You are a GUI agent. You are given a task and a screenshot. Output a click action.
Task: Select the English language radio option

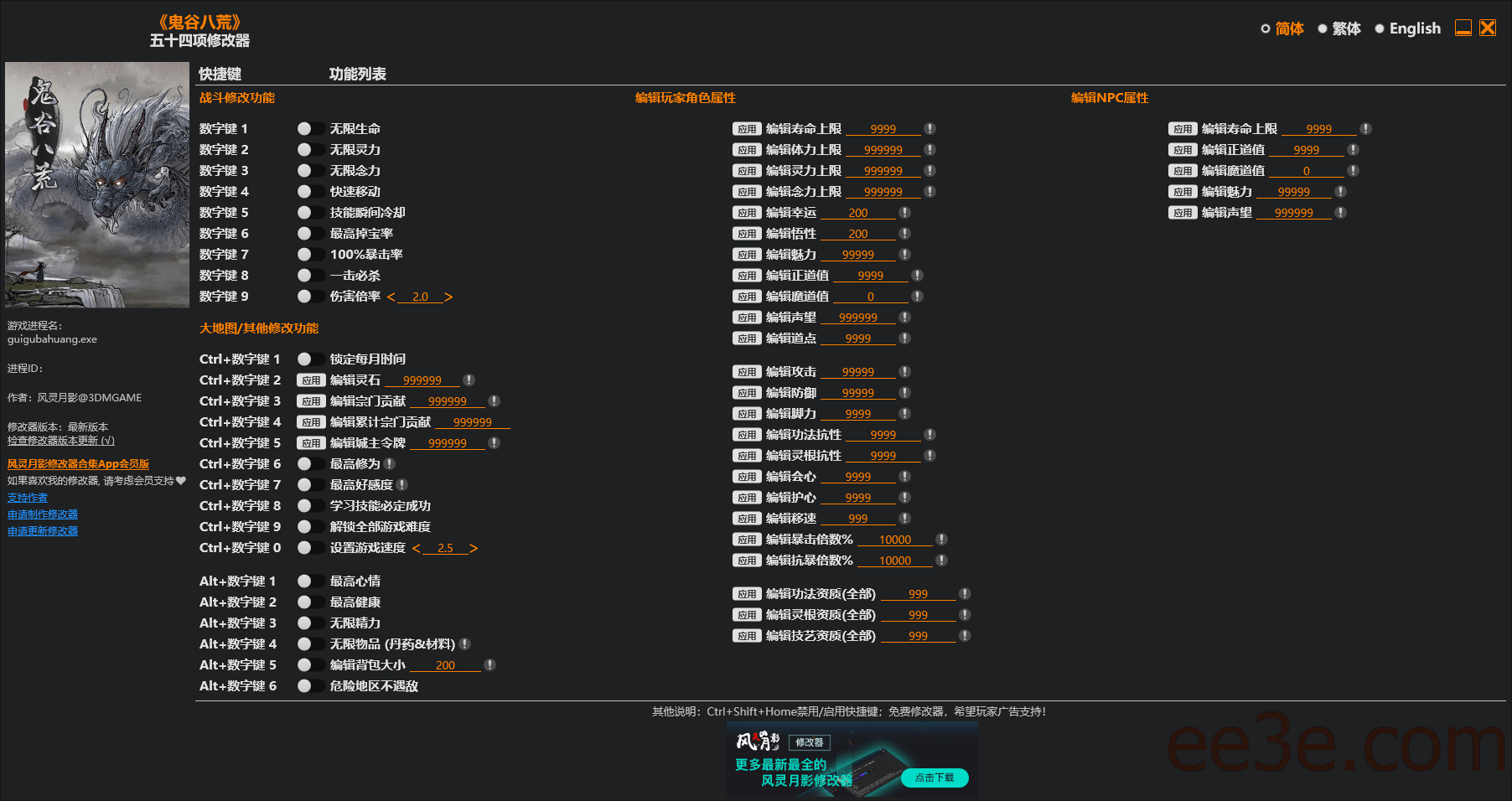[x=1380, y=28]
